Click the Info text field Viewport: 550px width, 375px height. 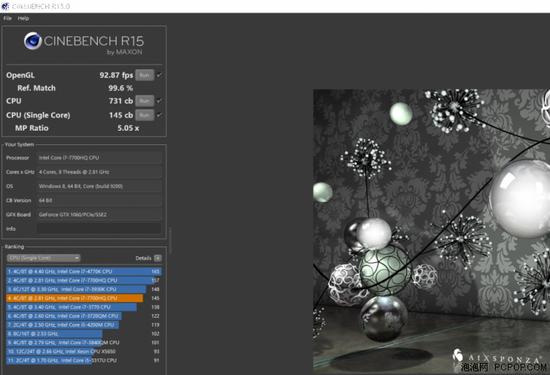coord(99,229)
